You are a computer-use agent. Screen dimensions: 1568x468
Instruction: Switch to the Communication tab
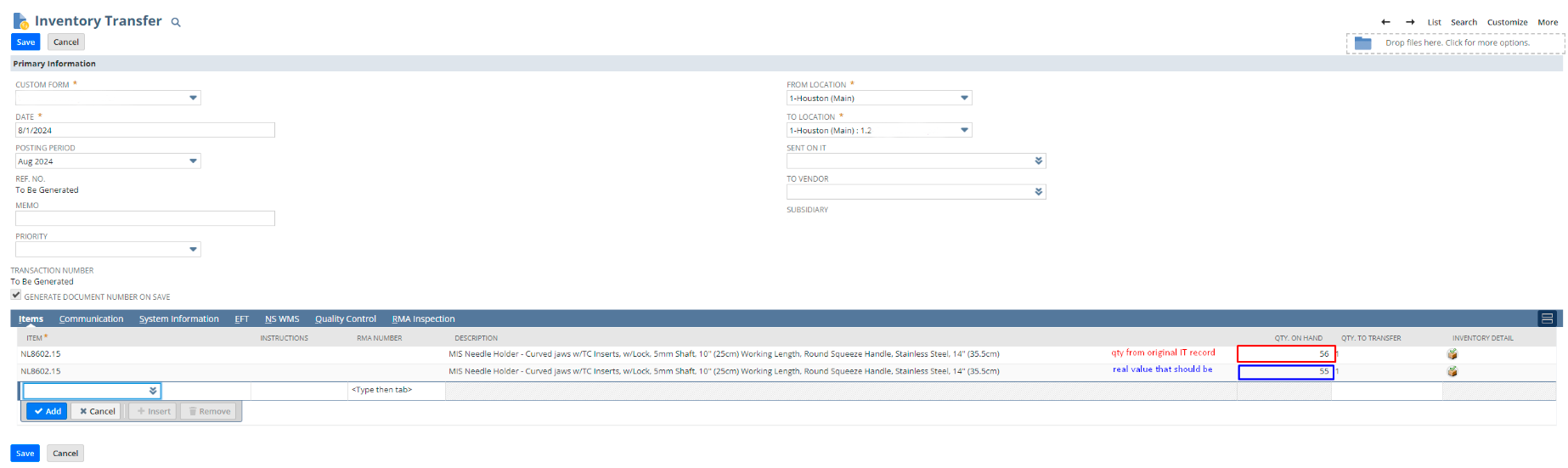(91, 319)
